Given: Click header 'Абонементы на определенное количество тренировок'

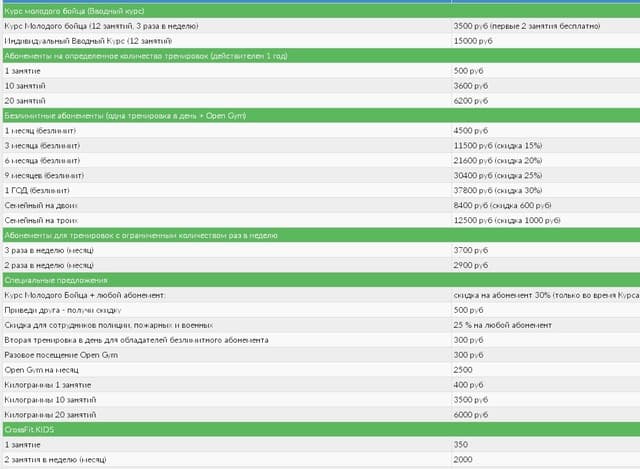Looking at the screenshot, I should [x=321, y=56].
